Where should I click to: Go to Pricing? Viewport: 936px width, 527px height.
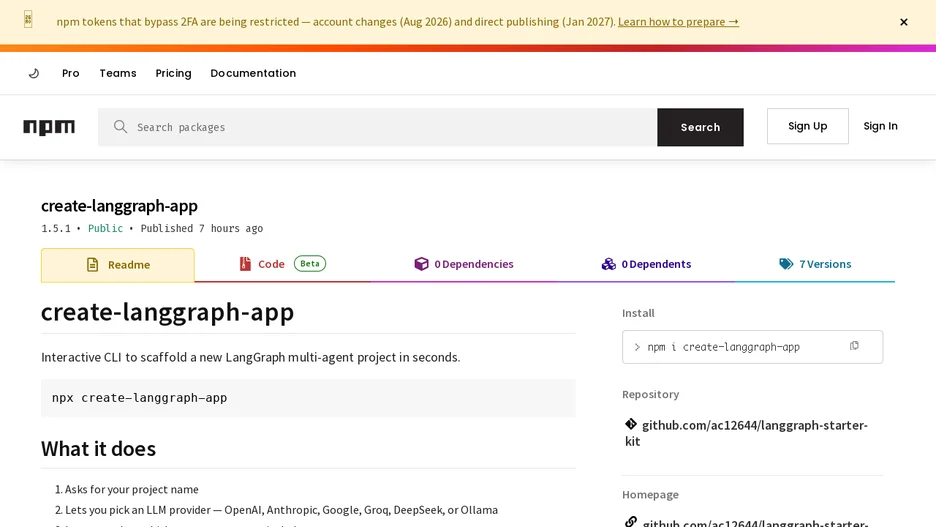173,73
